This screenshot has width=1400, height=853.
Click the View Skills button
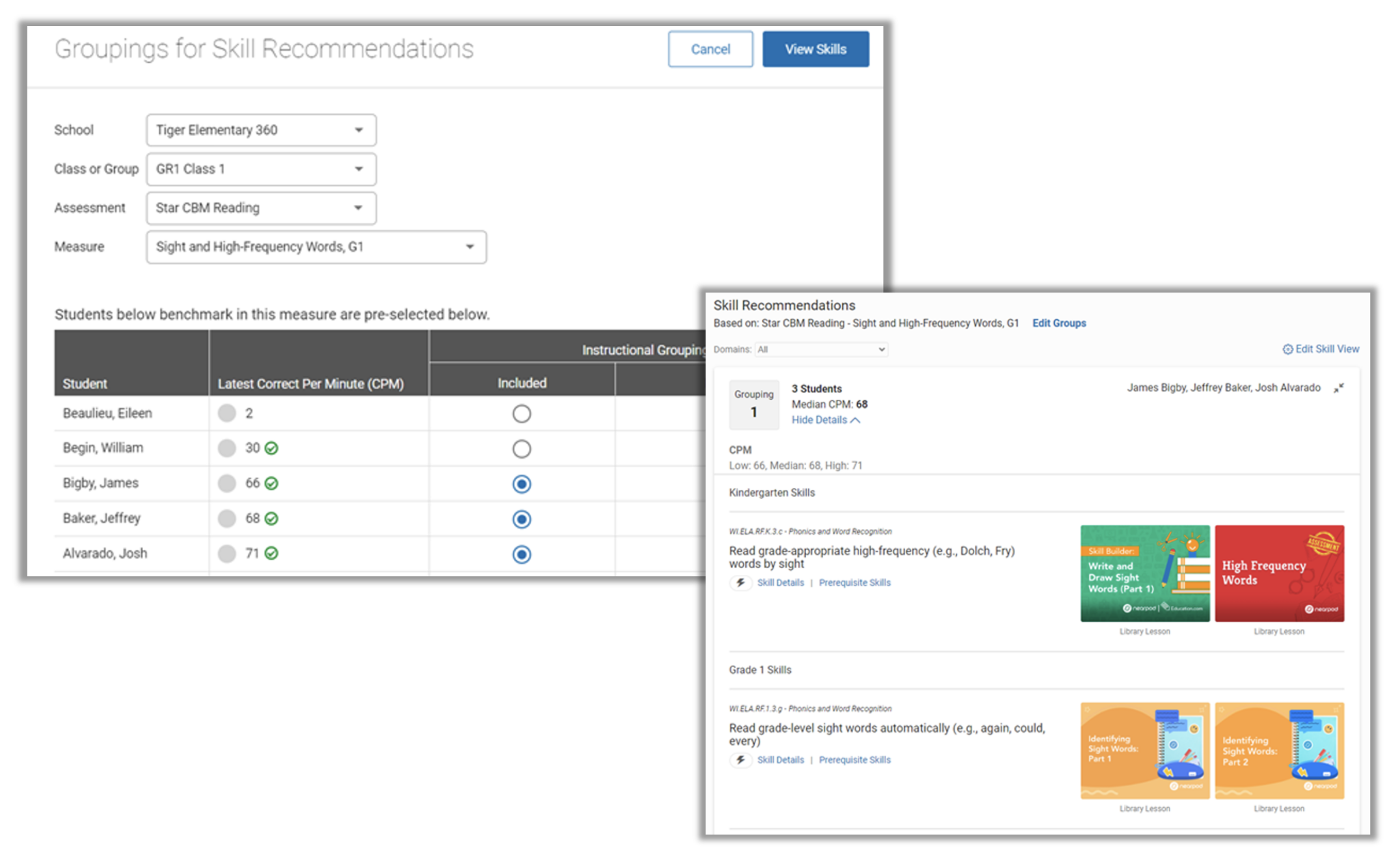[816, 49]
